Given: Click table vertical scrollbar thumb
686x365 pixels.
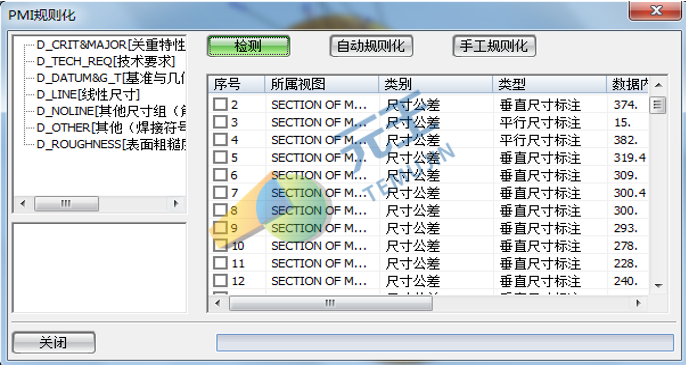Looking at the screenshot, I should [658, 105].
